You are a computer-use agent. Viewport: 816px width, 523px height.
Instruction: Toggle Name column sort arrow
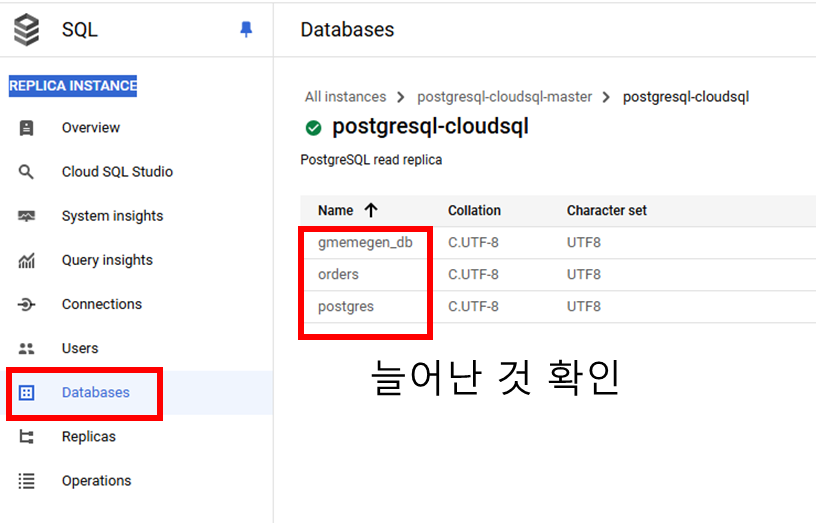pos(371,210)
